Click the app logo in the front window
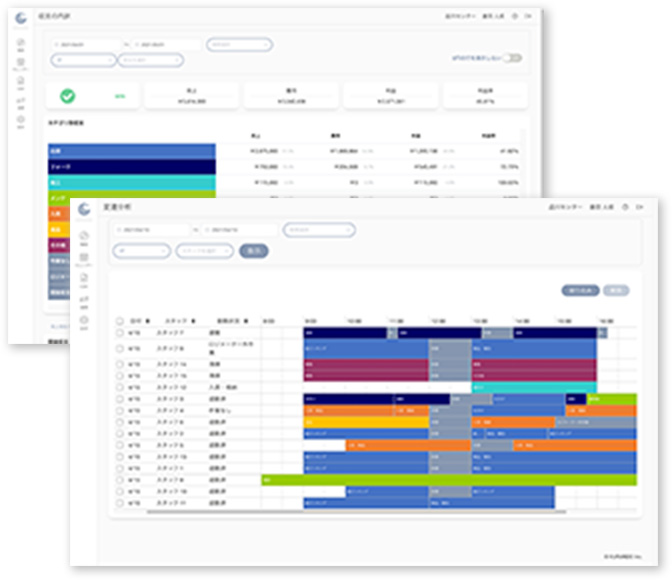 [83, 211]
